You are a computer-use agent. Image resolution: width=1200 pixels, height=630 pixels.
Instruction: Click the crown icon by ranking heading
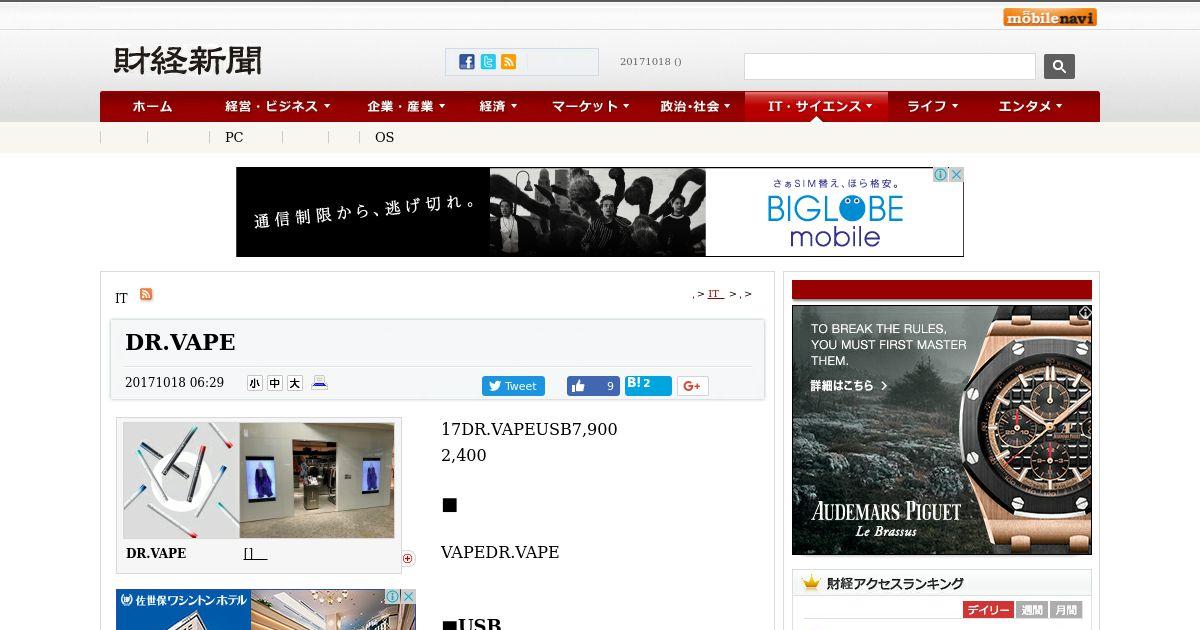pos(811,582)
